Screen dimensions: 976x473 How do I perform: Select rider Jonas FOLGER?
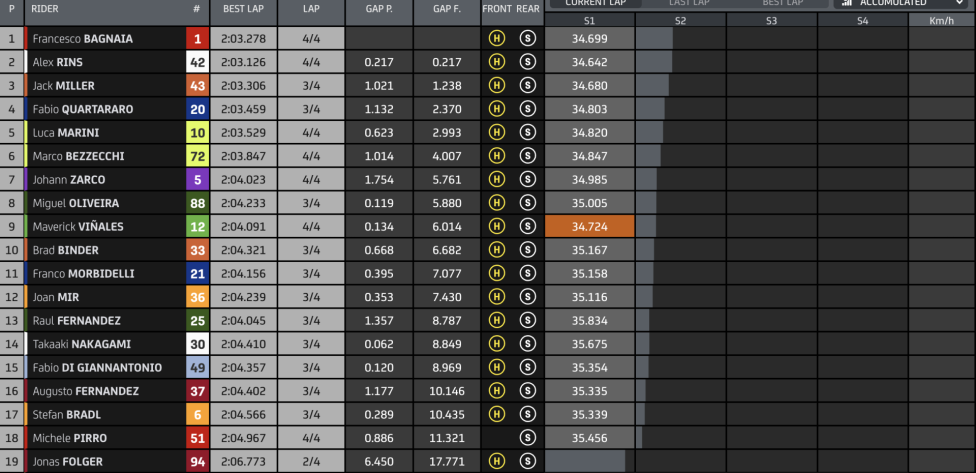67,462
